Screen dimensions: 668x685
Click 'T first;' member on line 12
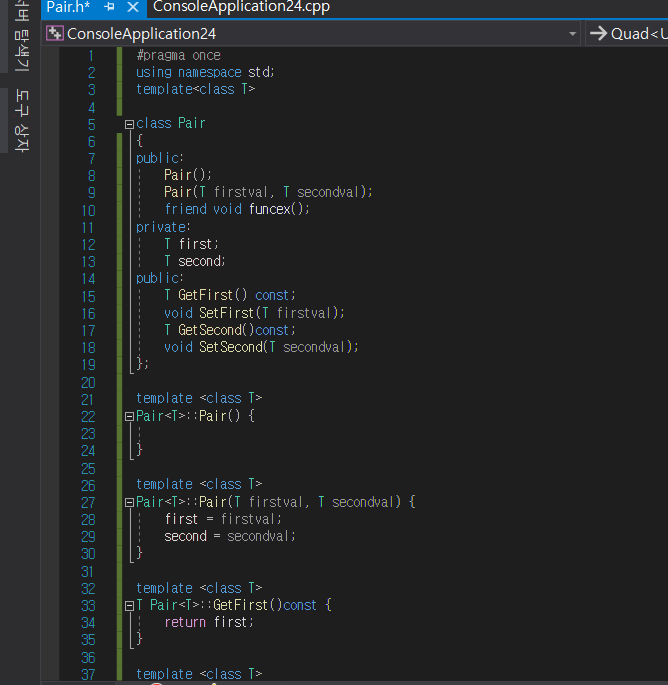pyautogui.click(x=191, y=244)
